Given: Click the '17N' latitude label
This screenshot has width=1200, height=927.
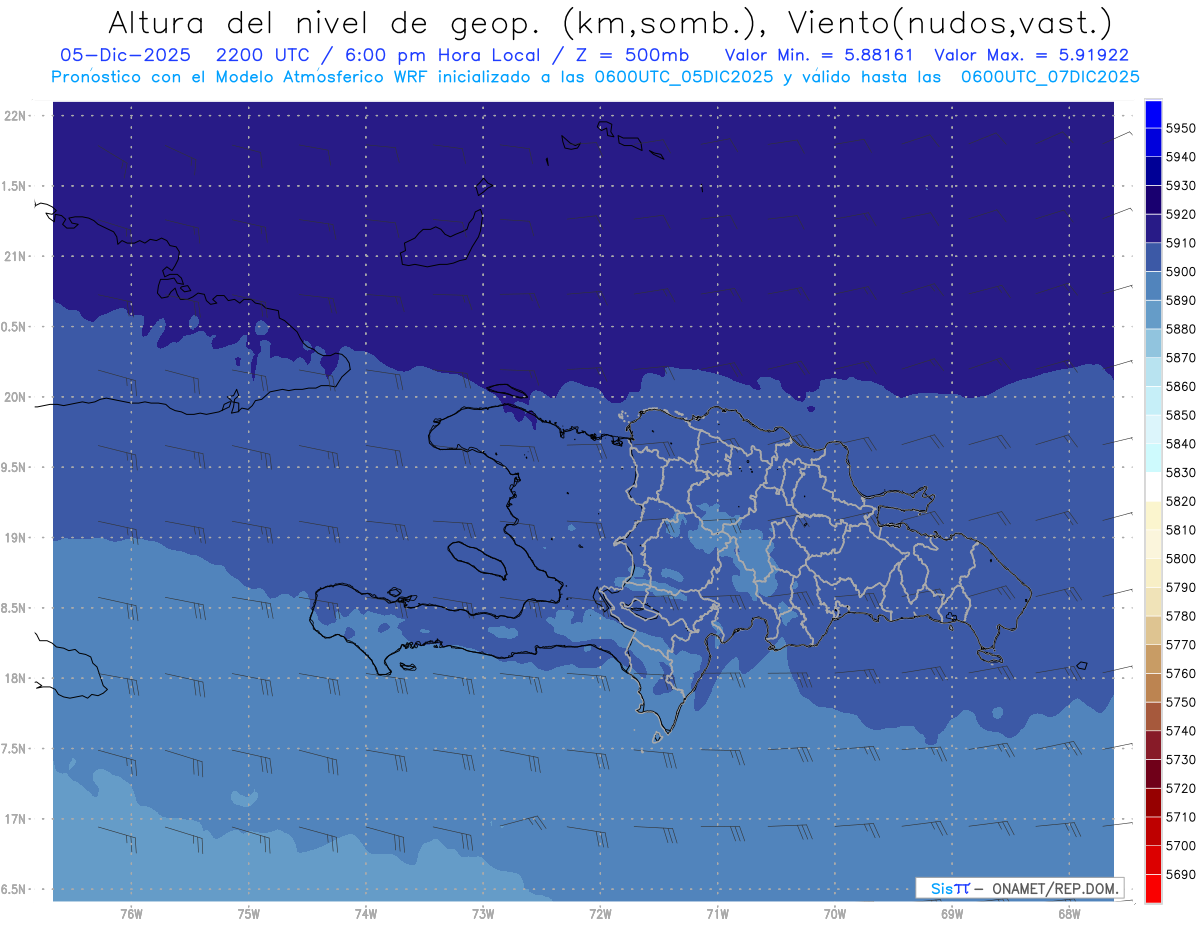Looking at the screenshot, I should pos(14,819).
